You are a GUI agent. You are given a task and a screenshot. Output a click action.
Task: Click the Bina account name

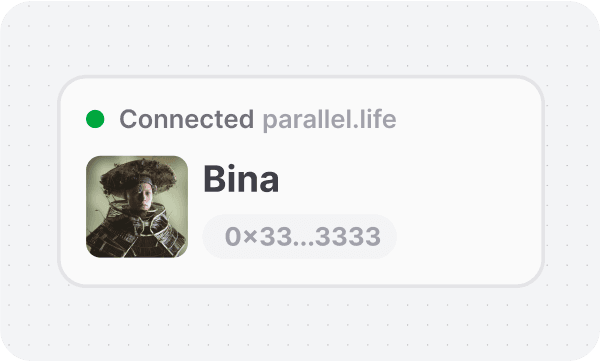[x=241, y=179]
